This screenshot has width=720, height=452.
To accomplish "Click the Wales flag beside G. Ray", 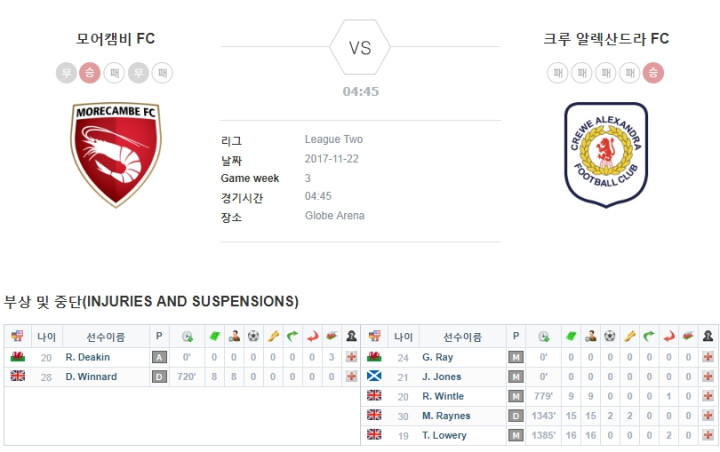I will 374,356.
